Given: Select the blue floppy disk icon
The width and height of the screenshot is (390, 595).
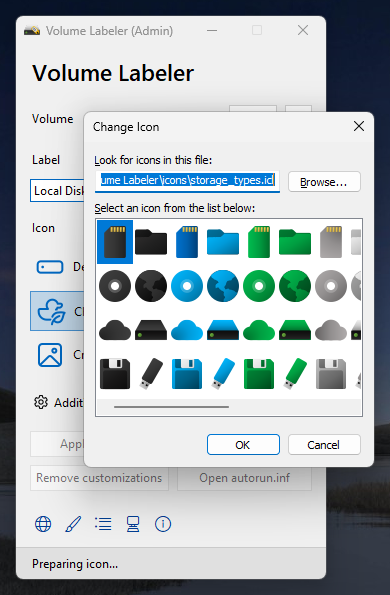Looking at the screenshot, I should pyautogui.click(x=187, y=374).
